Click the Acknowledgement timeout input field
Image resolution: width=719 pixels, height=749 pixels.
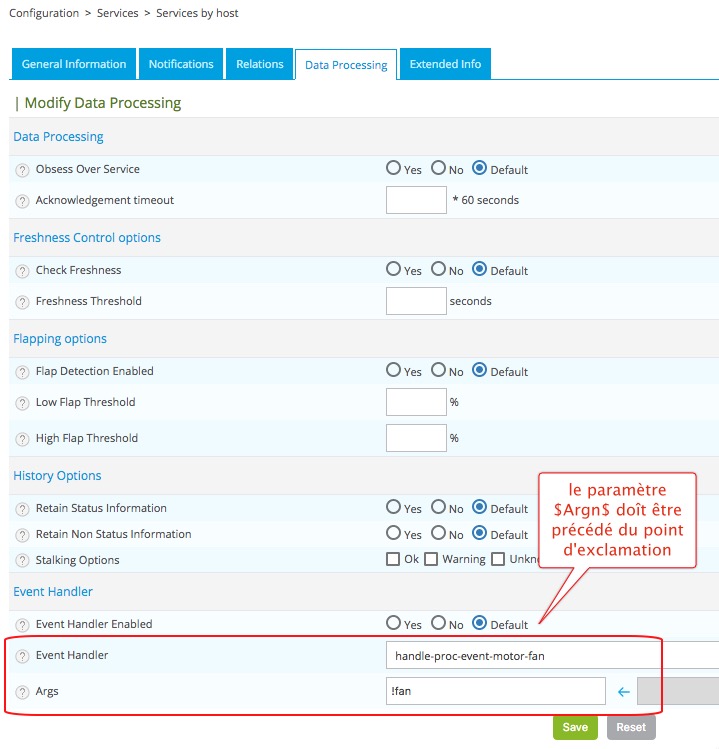click(416, 200)
